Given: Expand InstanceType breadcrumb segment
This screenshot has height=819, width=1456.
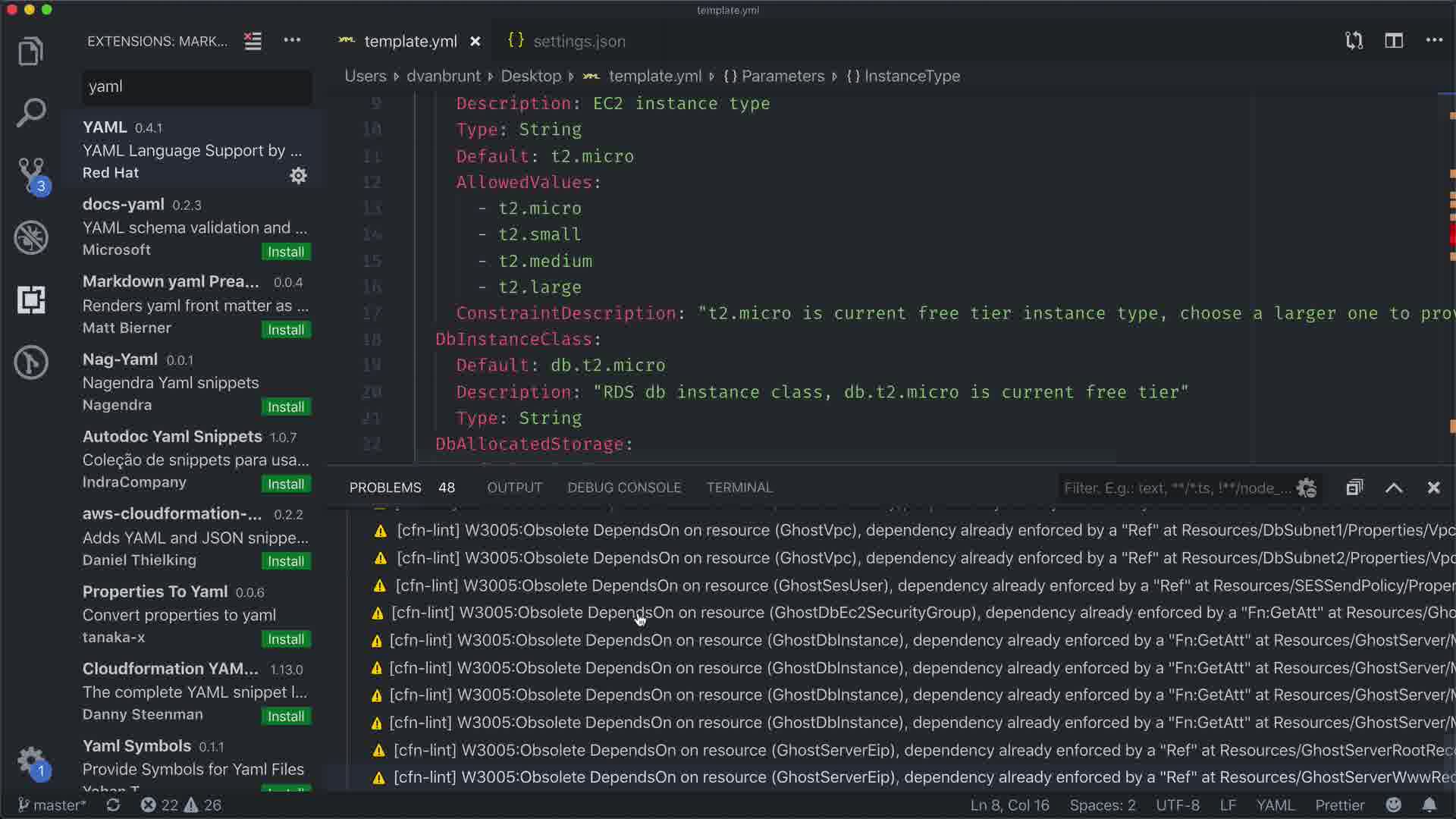Looking at the screenshot, I should pos(912,76).
